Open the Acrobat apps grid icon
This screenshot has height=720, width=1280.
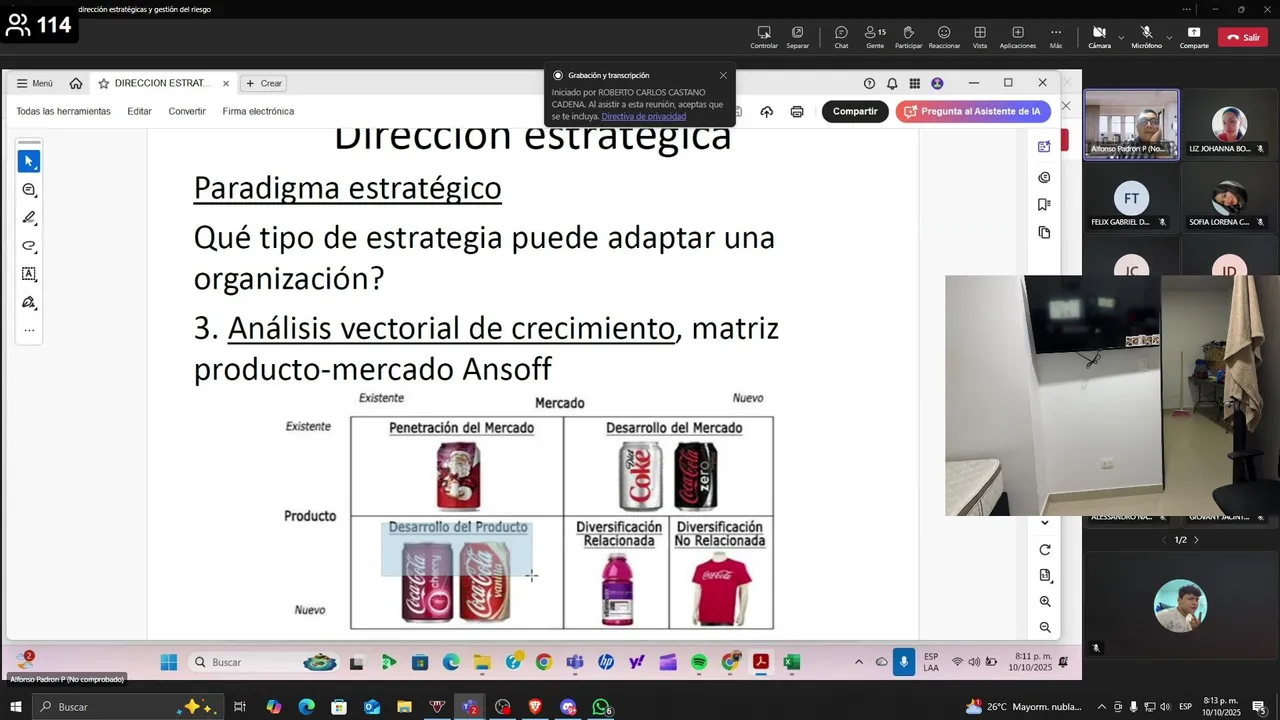pos(914,83)
